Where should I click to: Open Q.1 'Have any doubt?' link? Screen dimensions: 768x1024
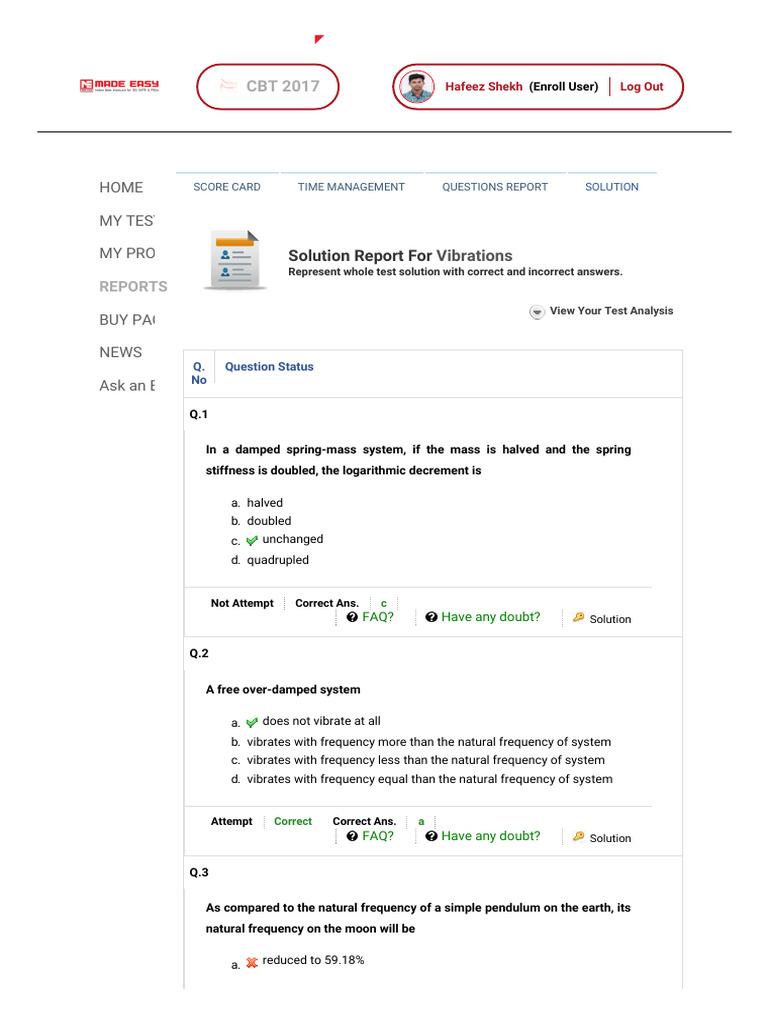tap(490, 617)
